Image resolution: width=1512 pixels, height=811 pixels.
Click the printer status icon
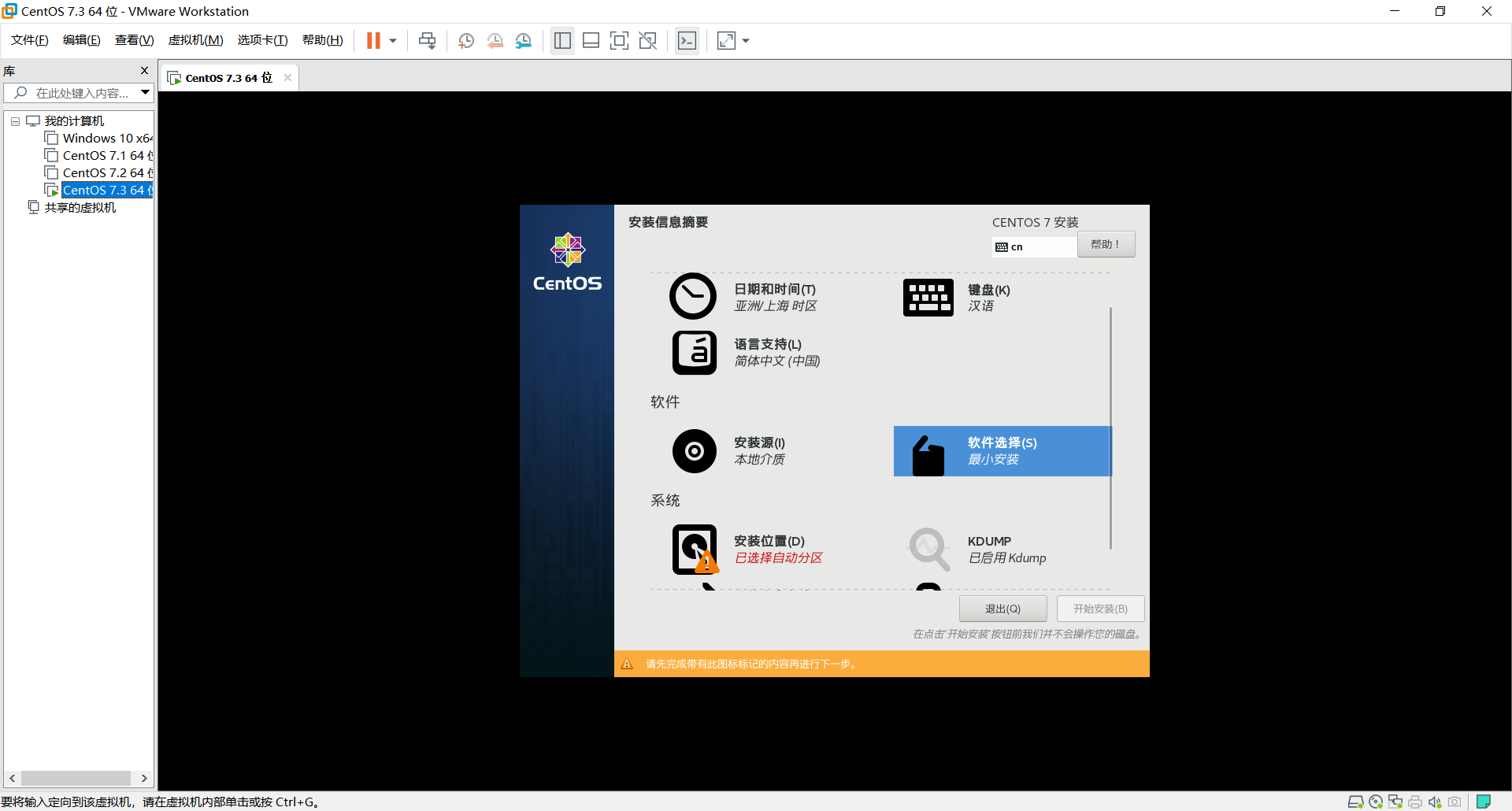point(1415,802)
